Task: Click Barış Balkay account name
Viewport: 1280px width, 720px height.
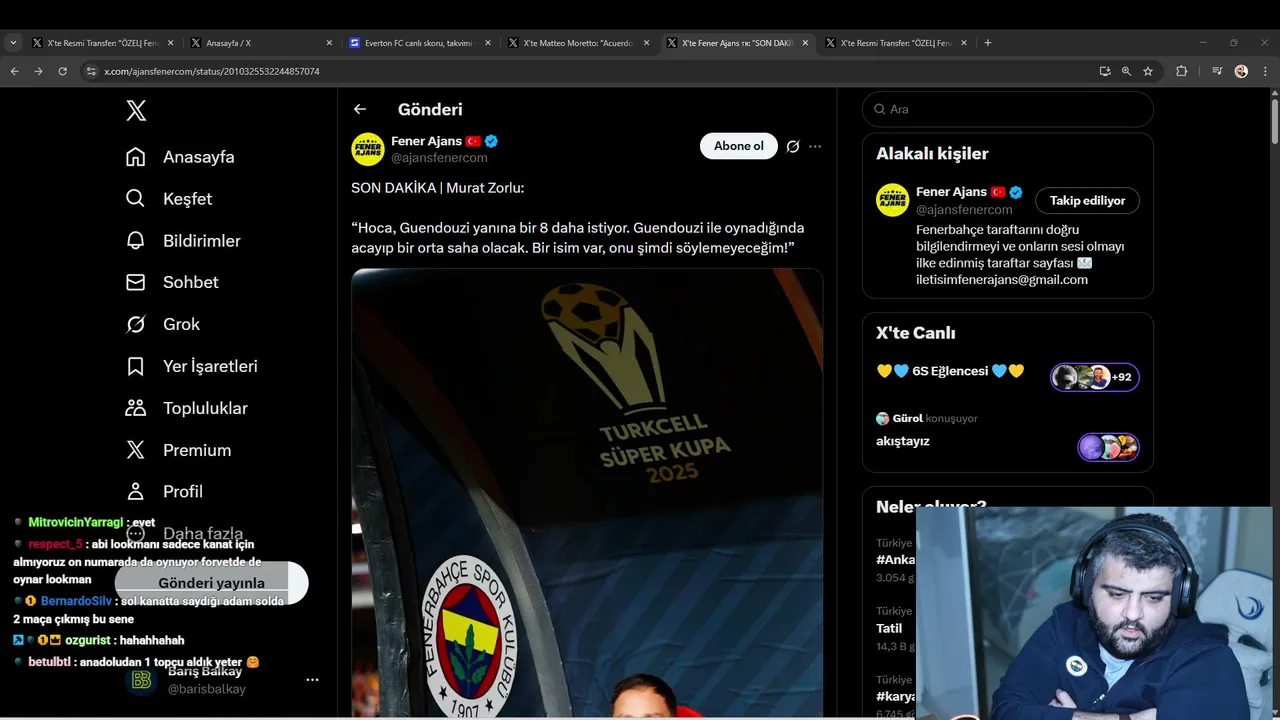Action: pos(205,672)
